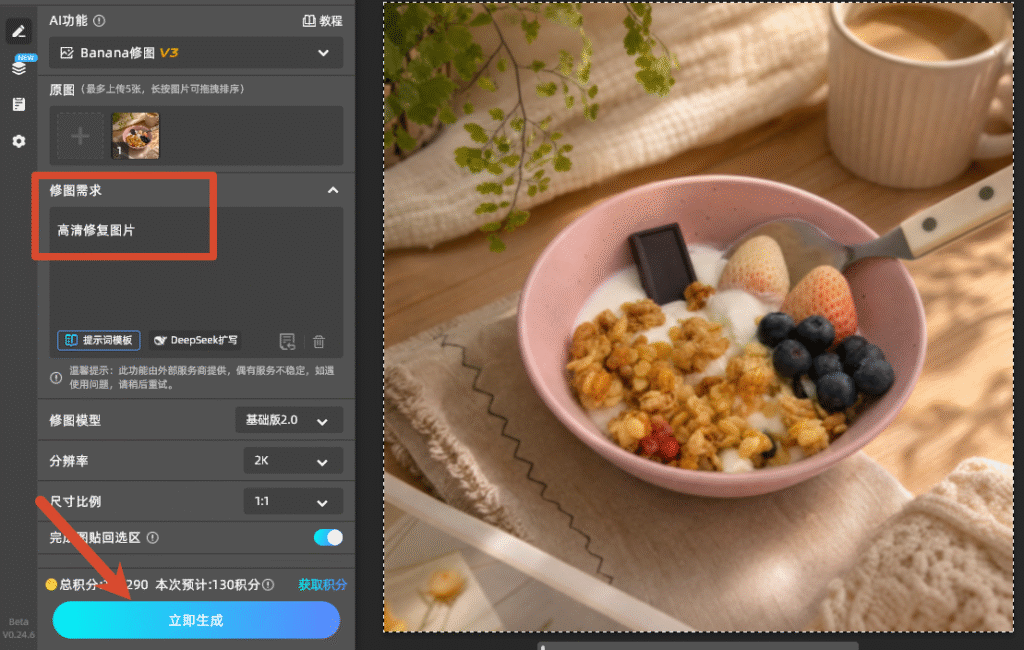1024x650 pixels.
Task: Click the trash icon to clear prompt
Action: click(x=319, y=341)
